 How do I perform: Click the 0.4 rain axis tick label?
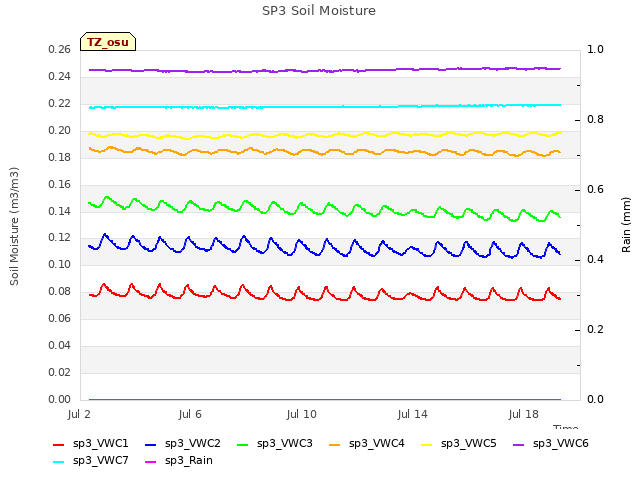[x=595, y=260]
